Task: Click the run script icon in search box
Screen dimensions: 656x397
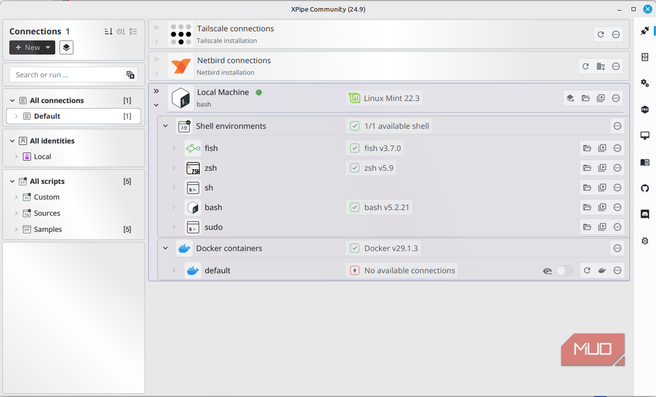Action: 130,75
